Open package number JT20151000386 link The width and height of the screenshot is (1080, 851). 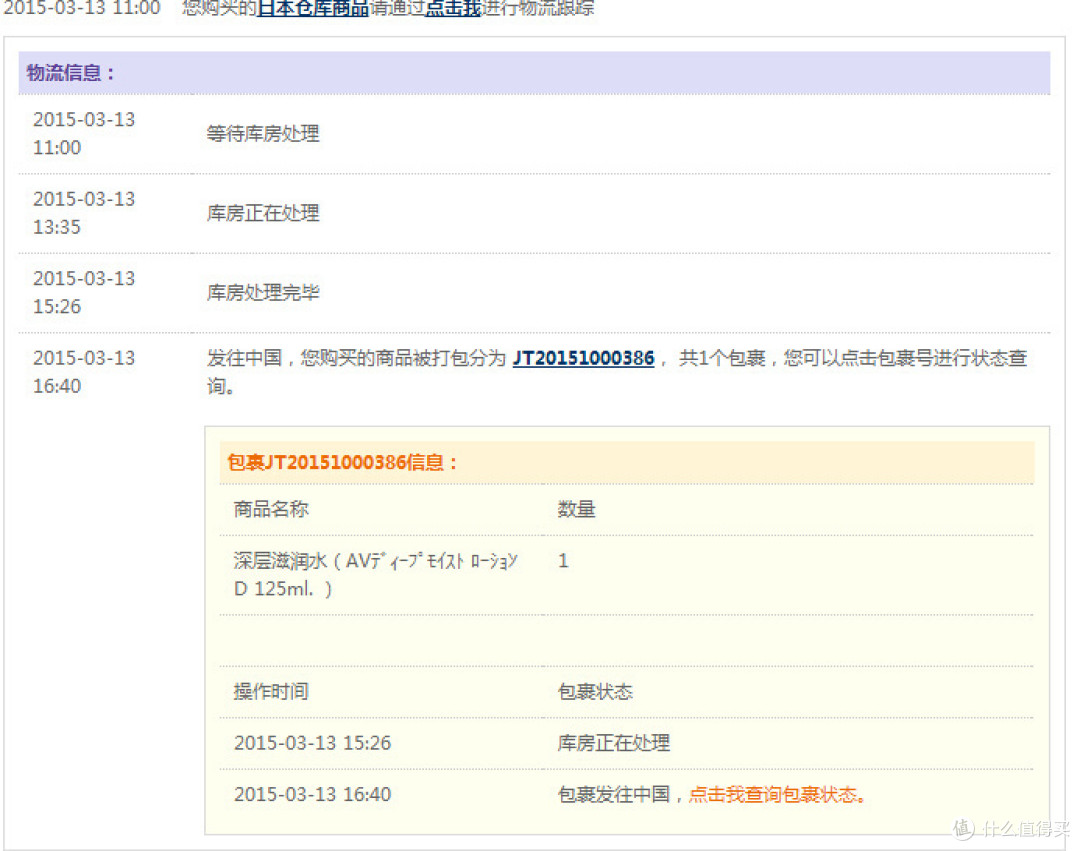coord(583,358)
